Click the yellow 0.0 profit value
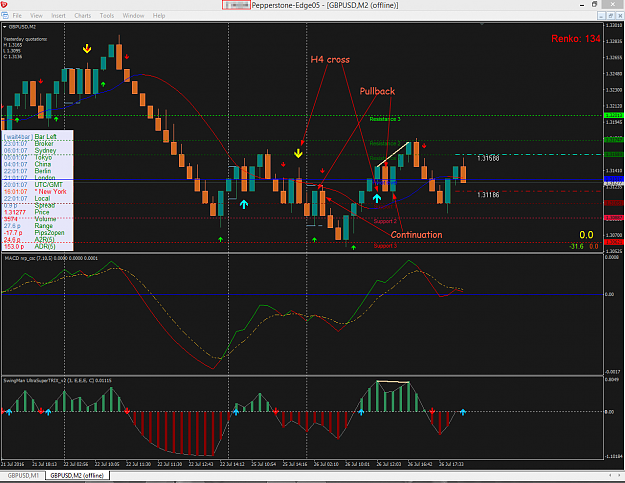Screen dimensions: 625x483 [586, 235]
